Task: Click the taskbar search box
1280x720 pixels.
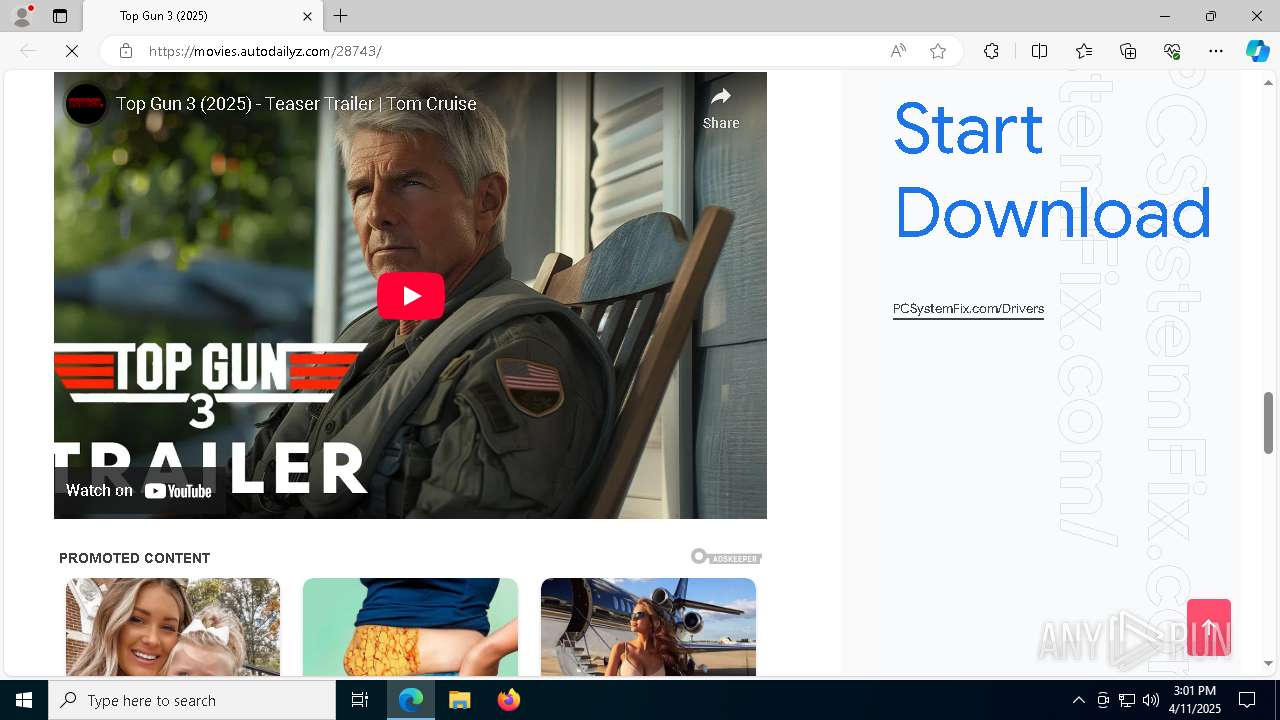Action: point(192,700)
